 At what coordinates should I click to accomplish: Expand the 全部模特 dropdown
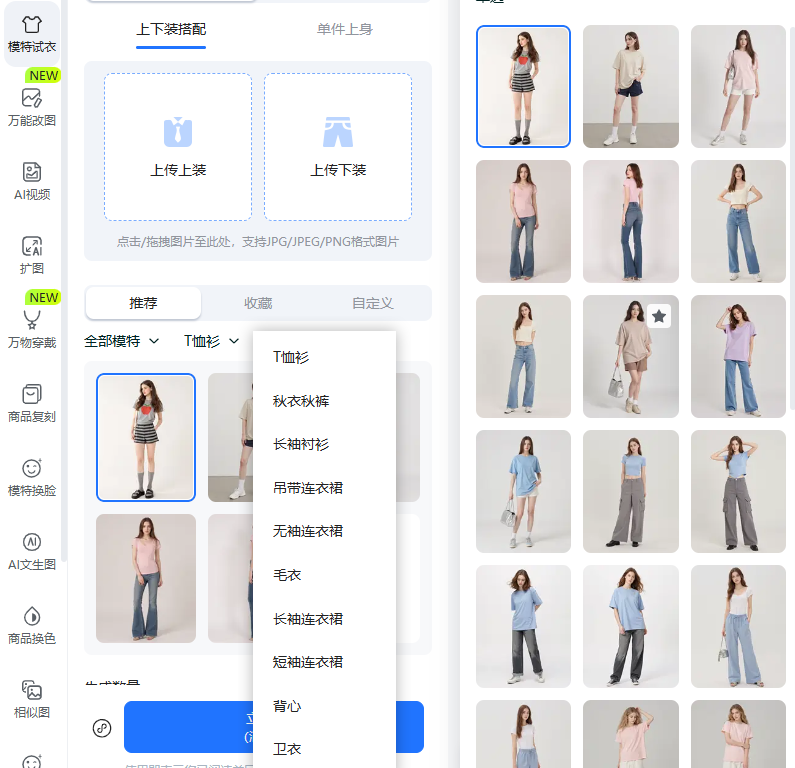click(122, 341)
